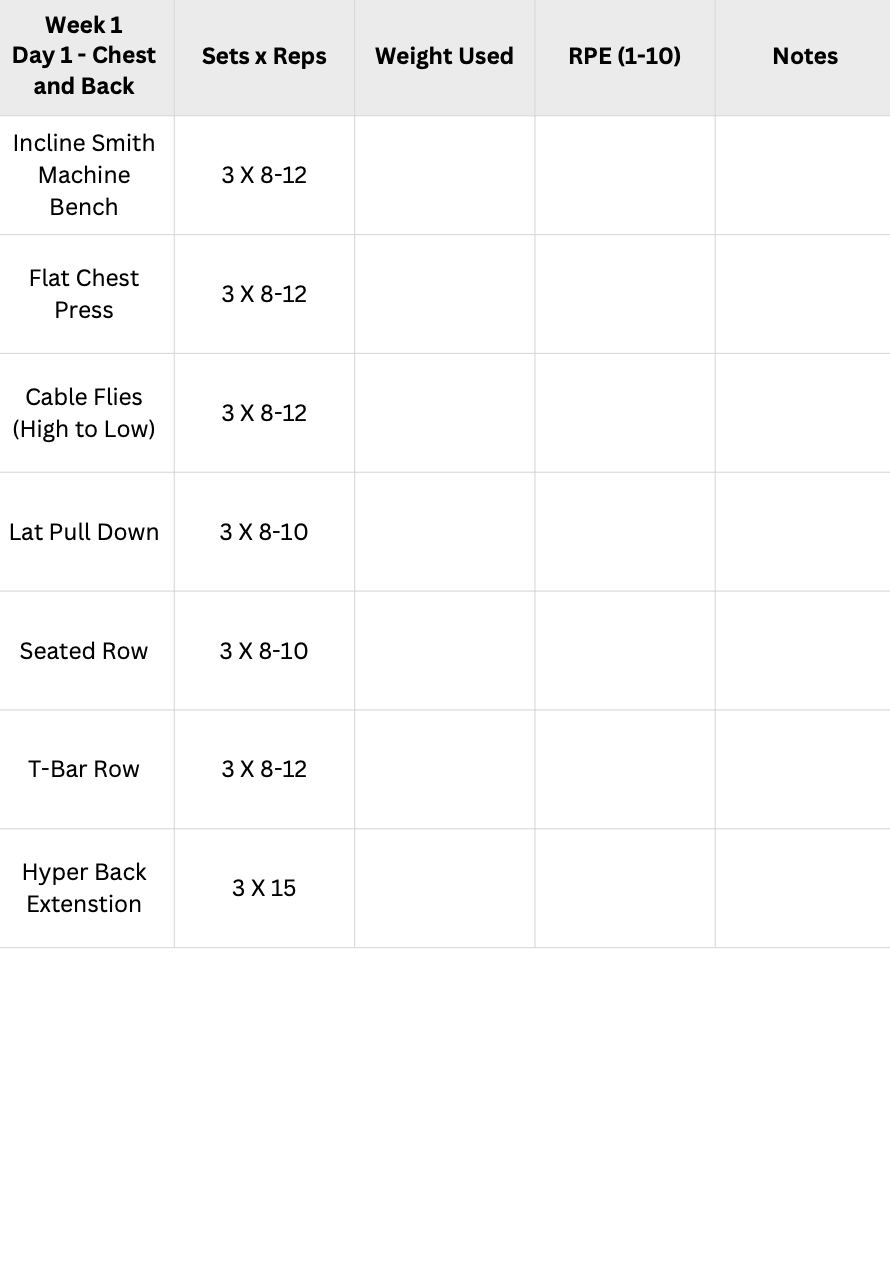The image size is (890, 1264).
Task: Click RPE cell for Flat Chest Press
Action: 624,294
